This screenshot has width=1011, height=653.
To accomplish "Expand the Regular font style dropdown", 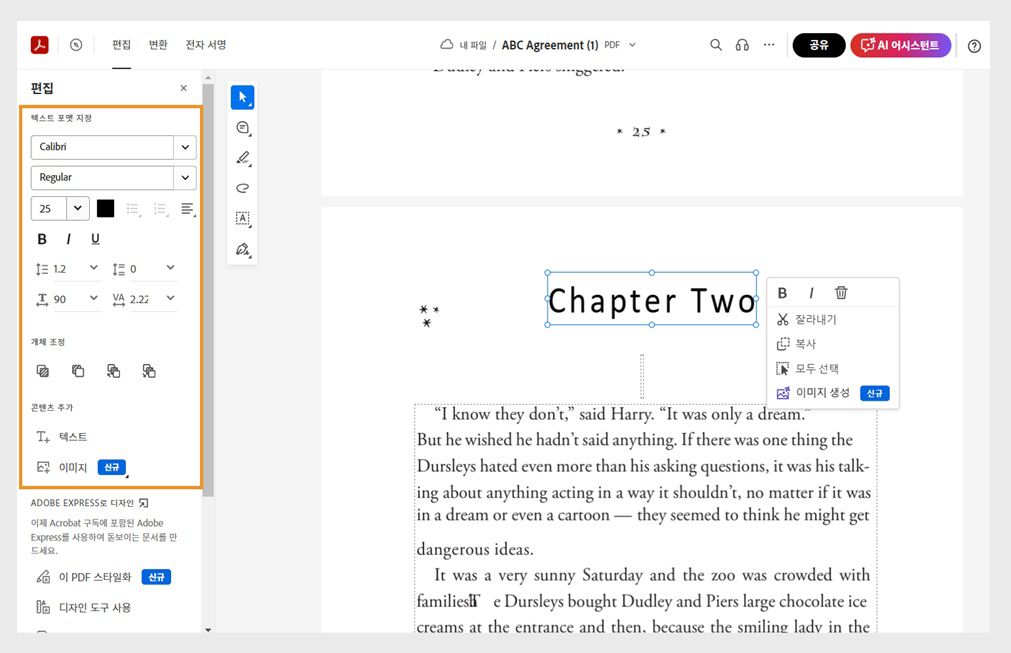I will click(185, 177).
